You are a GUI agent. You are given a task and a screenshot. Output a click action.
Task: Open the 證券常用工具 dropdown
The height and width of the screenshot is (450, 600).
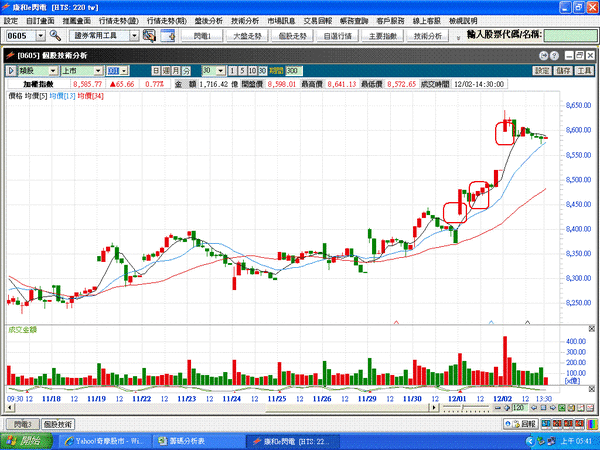tap(134, 36)
